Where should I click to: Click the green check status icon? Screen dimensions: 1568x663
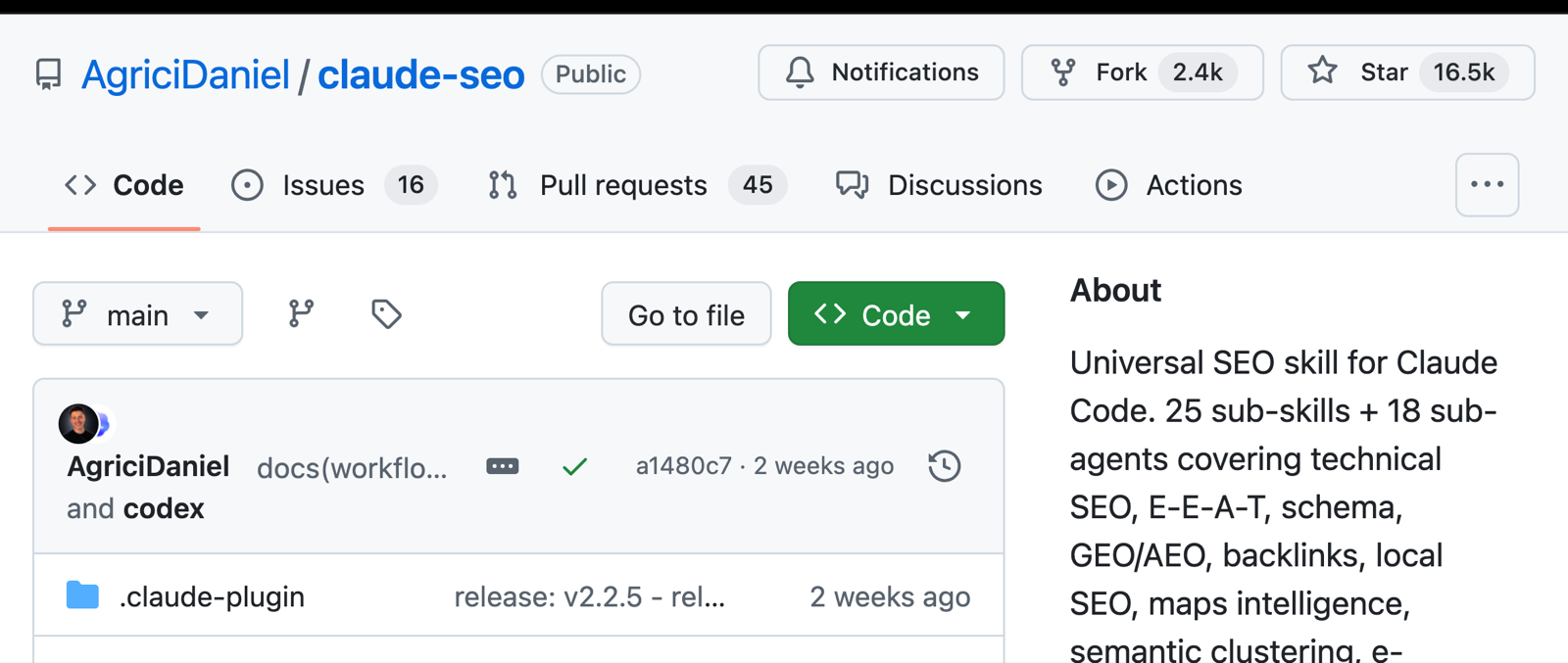tap(575, 466)
